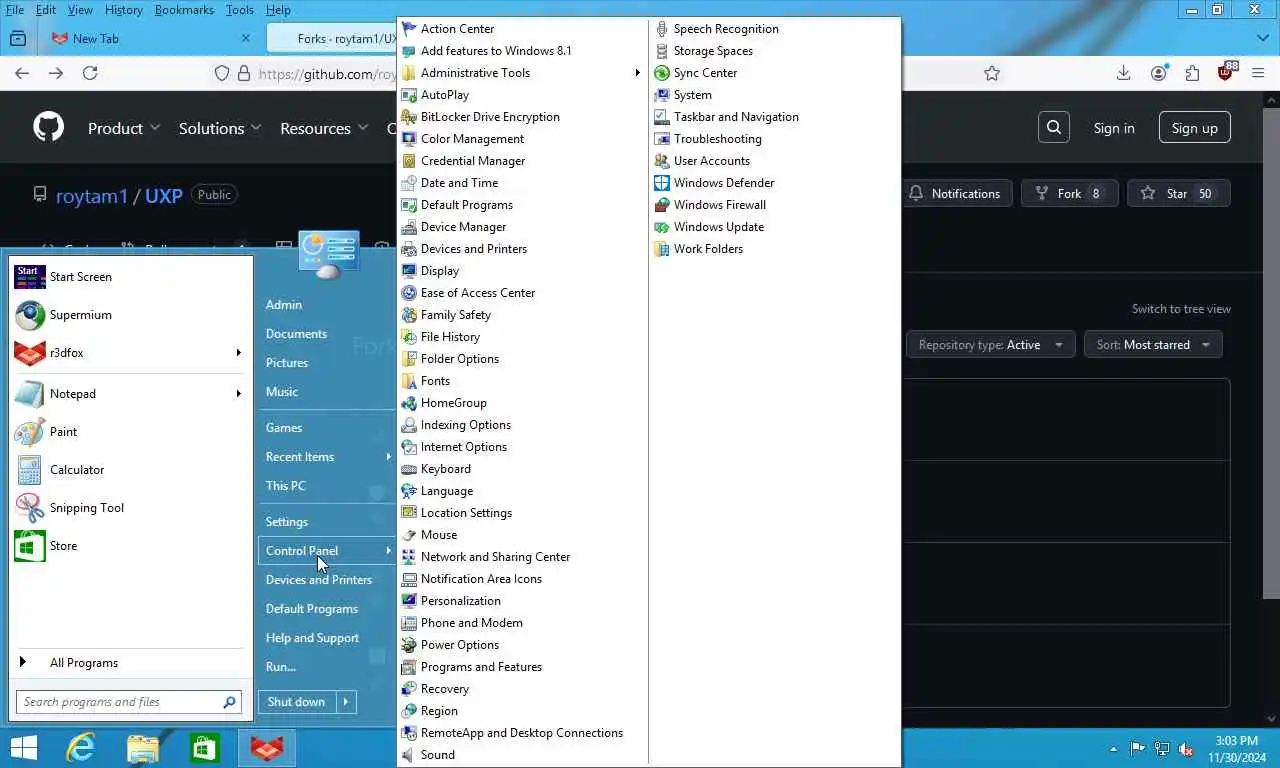This screenshot has height=768, width=1280.
Task: Open Firefox Tools menu
Action: coord(240,10)
